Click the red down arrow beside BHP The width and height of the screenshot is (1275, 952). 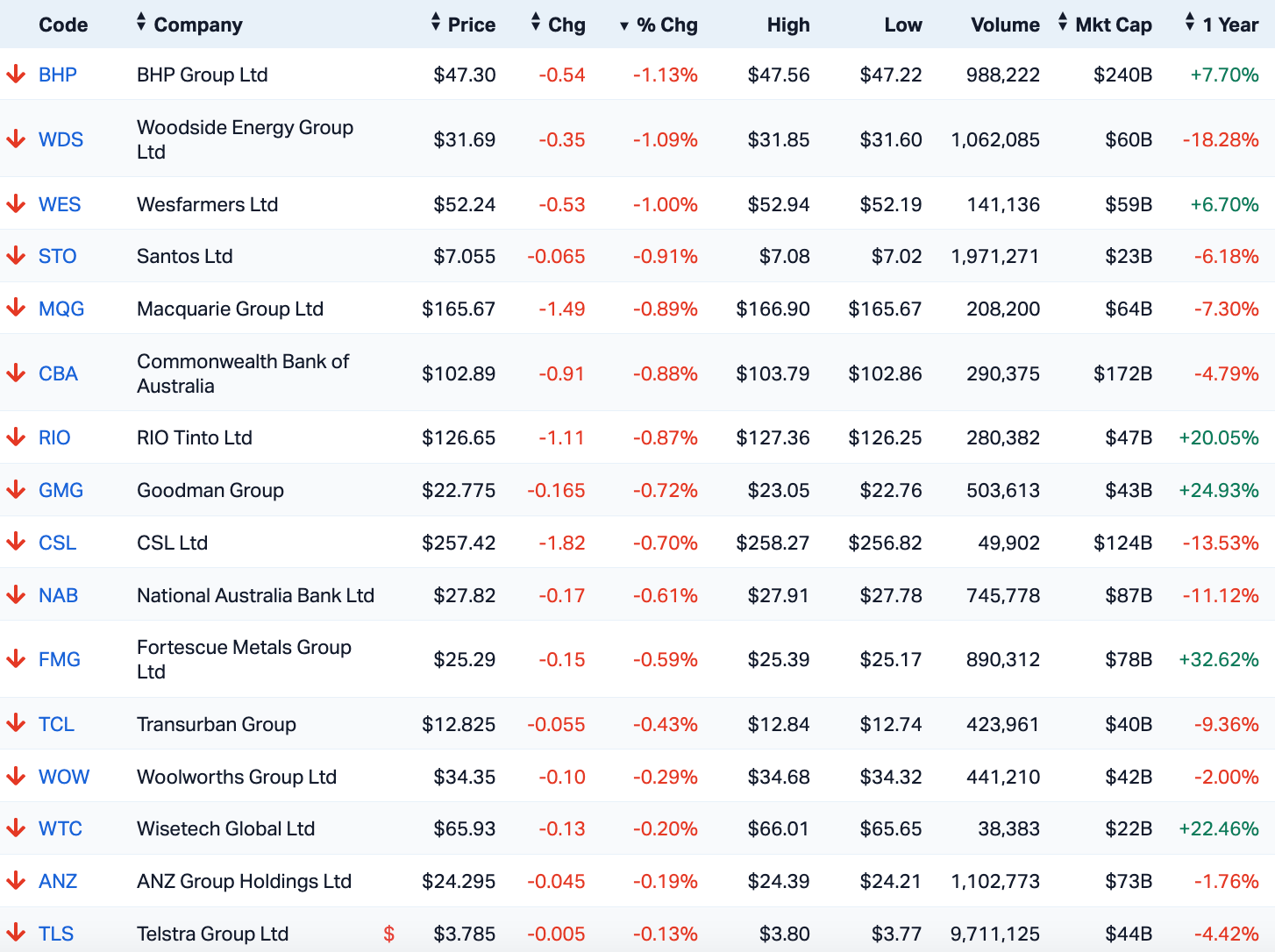(x=16, y=74)
